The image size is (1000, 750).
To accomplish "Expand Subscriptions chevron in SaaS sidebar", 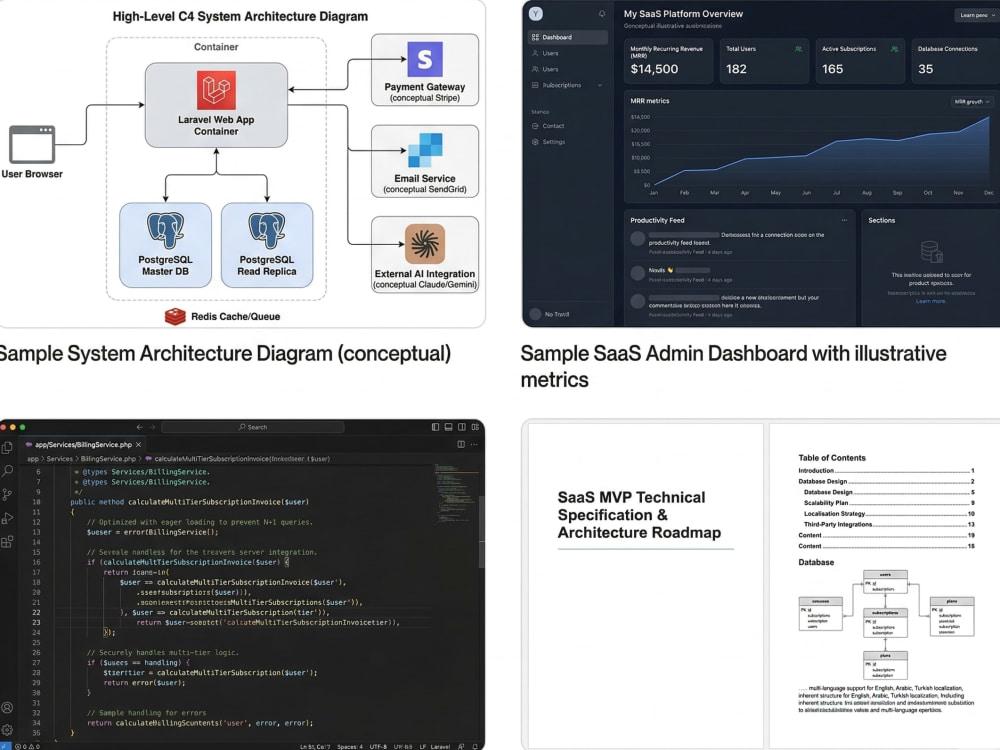I will (599, 85).
